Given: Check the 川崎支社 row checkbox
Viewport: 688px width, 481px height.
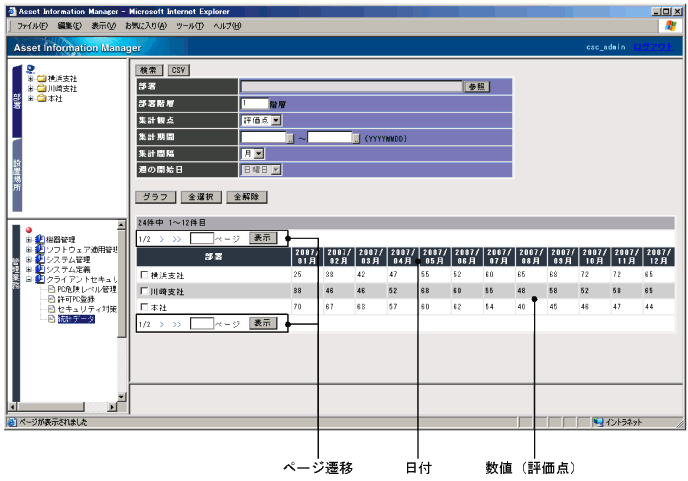Looking at the screenshot, I should click(x=145, y=291).
